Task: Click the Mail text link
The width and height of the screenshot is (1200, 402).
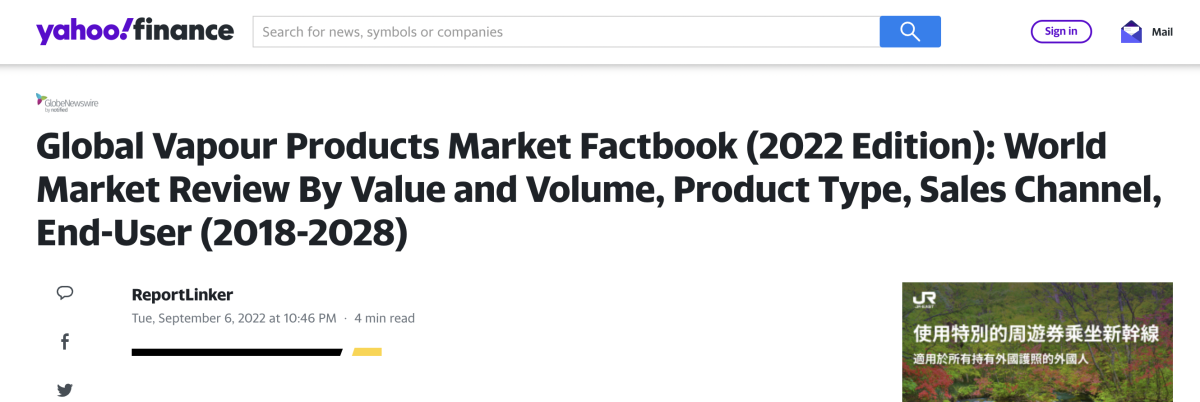Action: click(1162, 32)
